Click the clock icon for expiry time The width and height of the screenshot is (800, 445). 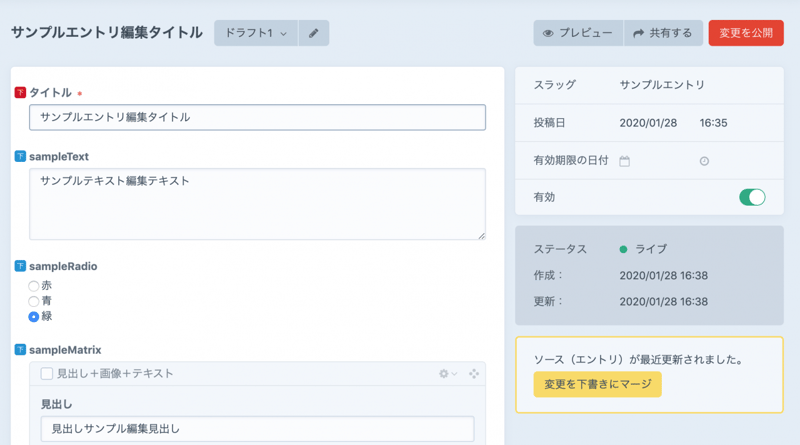704,161
